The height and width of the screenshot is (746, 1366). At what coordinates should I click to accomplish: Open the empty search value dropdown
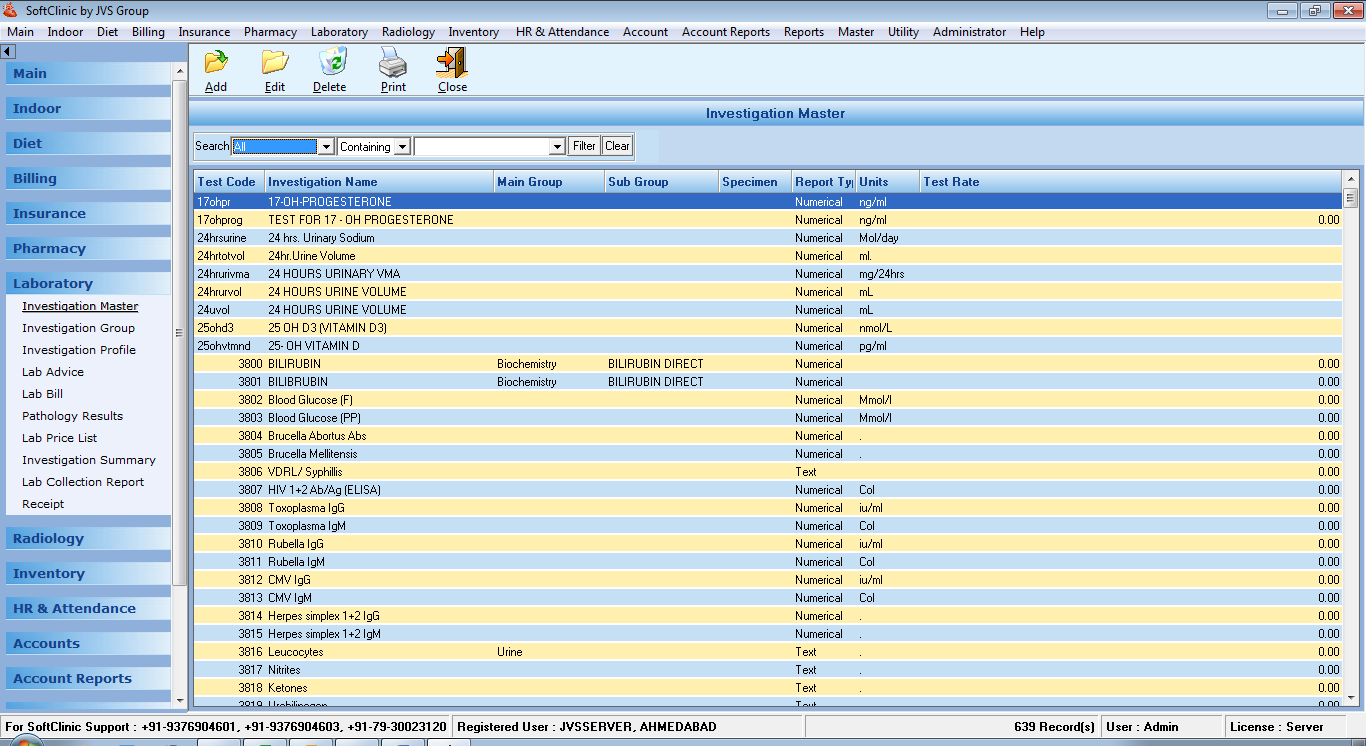[x=557, y=145]
